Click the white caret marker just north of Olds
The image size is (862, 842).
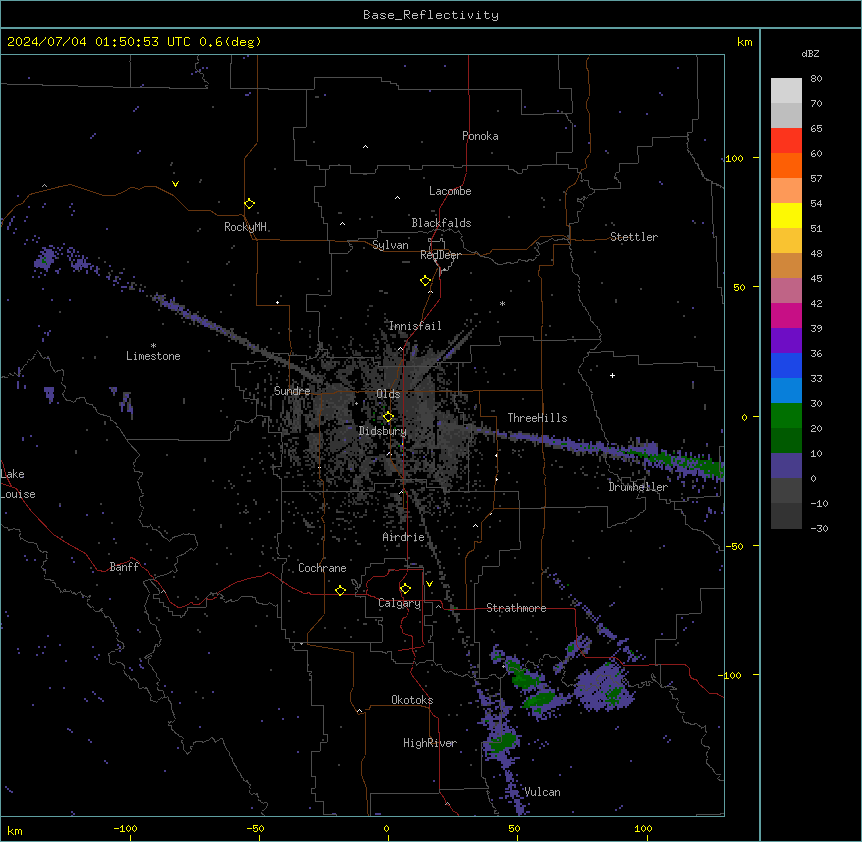400,349
